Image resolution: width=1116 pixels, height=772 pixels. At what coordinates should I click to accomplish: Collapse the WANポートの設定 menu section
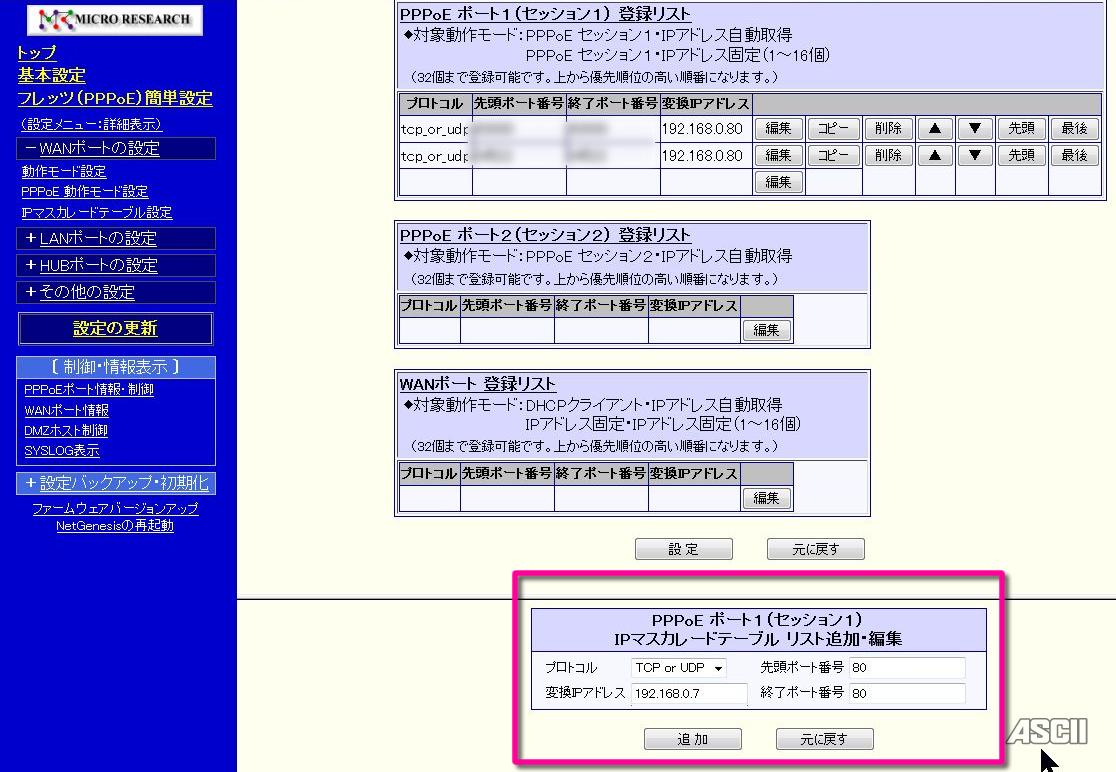pos(116,148)
